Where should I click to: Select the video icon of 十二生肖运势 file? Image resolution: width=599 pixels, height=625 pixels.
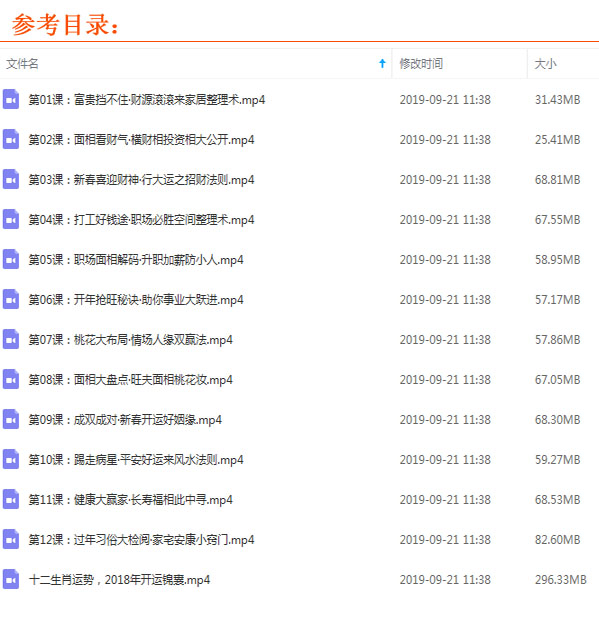[11, 579]
